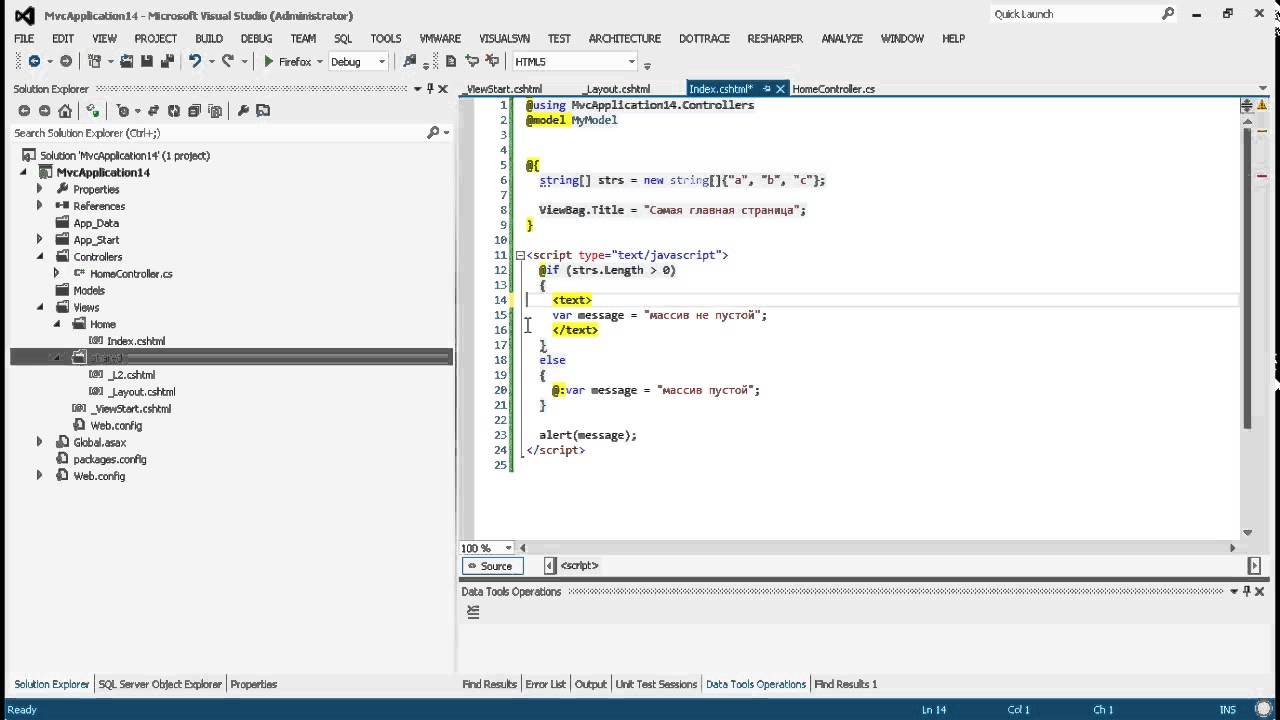Open the BUILD menu

coord(209,38)
